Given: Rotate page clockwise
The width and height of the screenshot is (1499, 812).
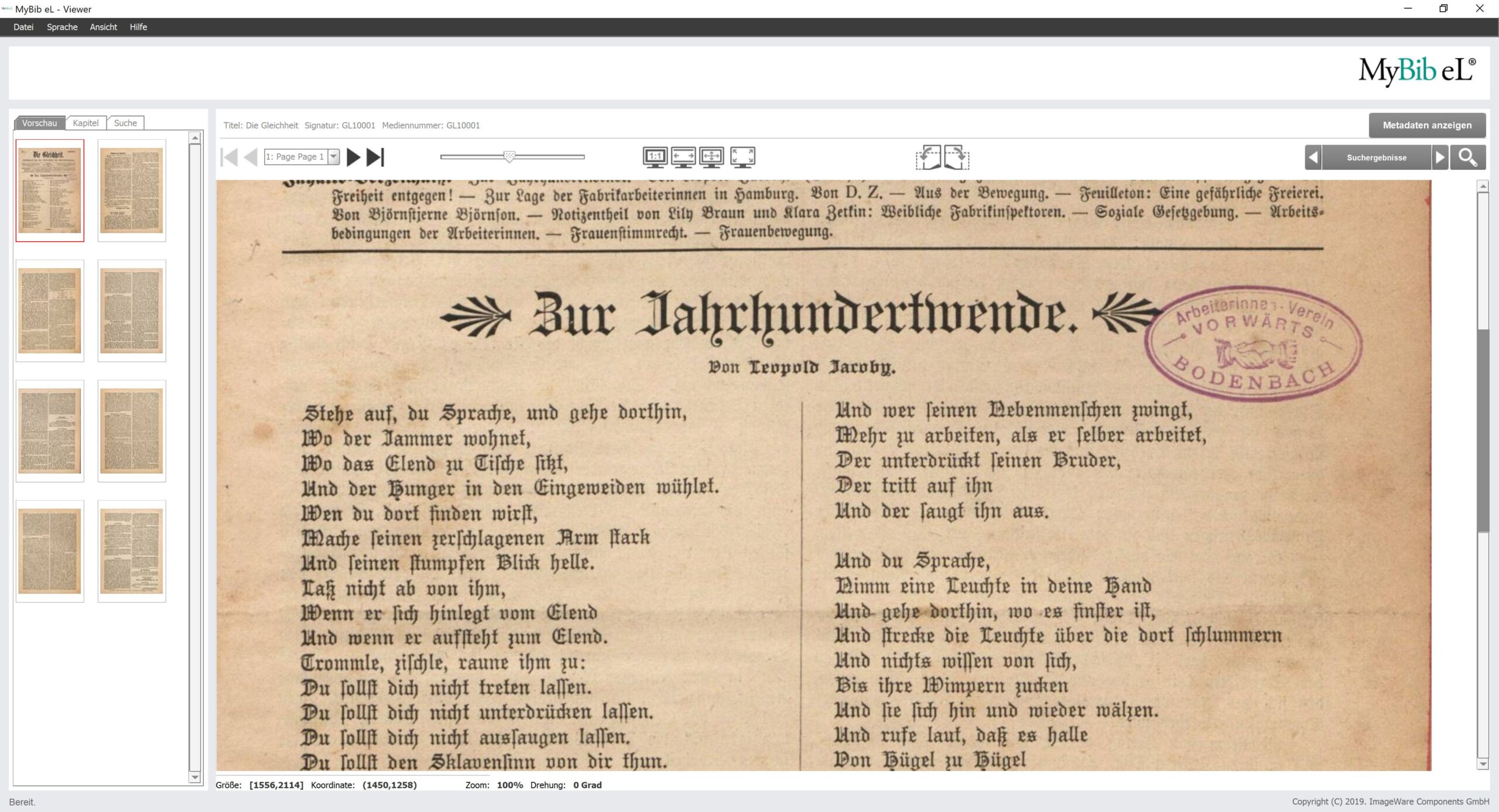Looking at the screenshot, I should click(956, 157).
